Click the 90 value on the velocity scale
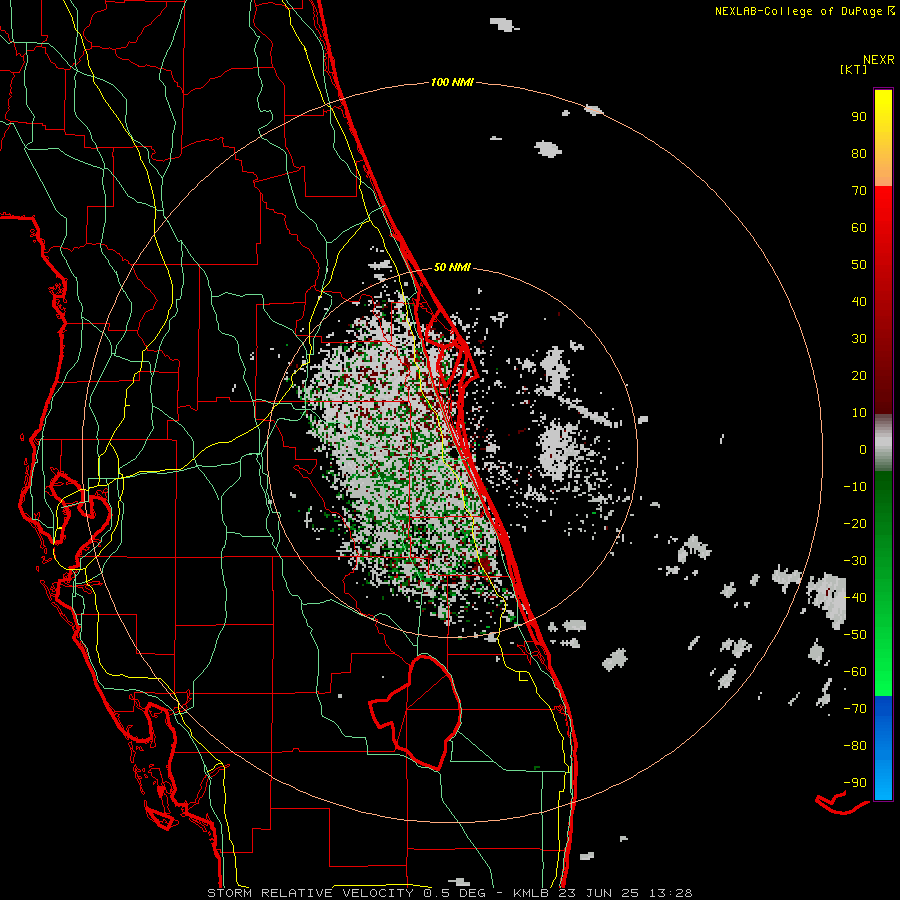 (859, 117)
